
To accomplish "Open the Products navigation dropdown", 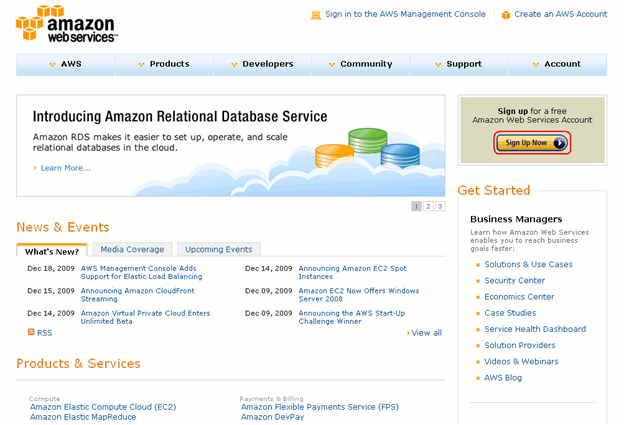I will click(164, 64).
